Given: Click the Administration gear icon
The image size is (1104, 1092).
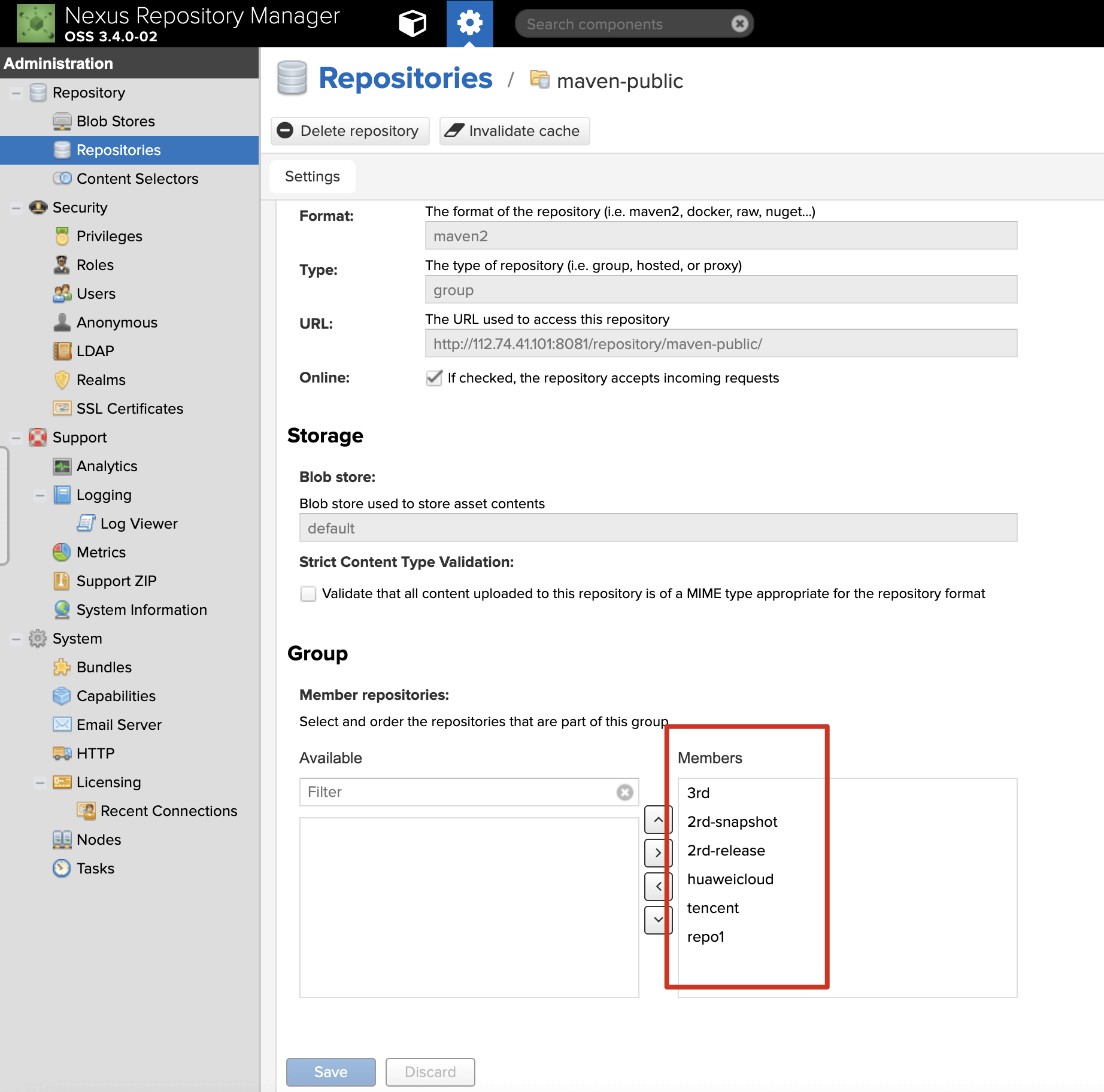Looking at the screenshot, I should click(469, 24).
